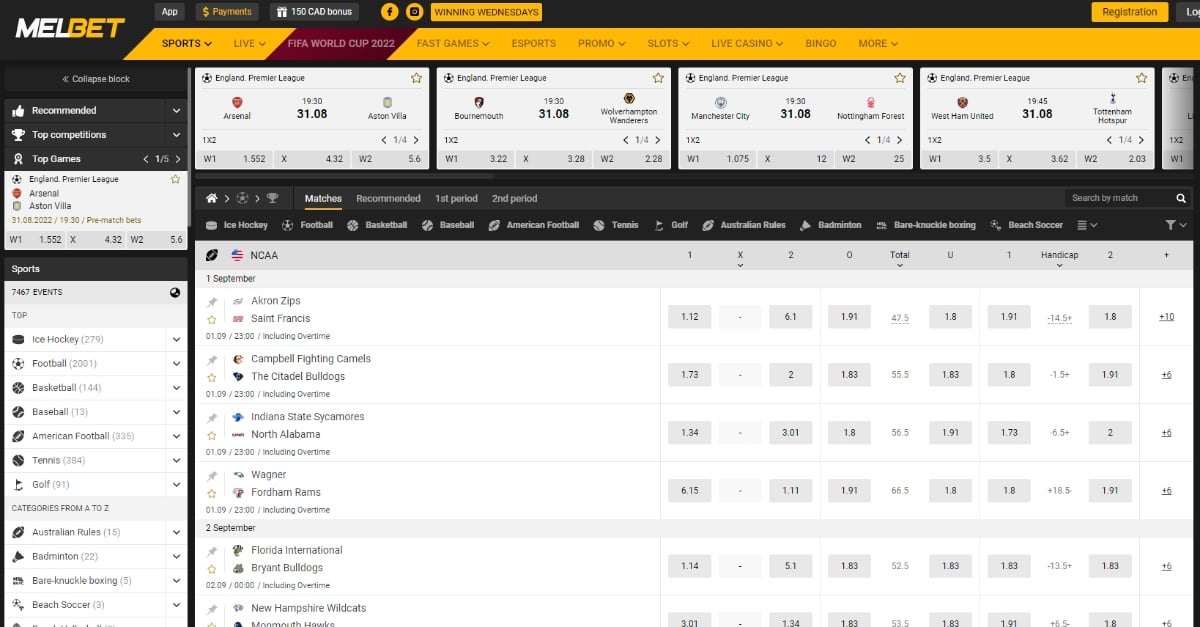Screen dimensions: 1200x627
Task: Filter sports bar by Baseball
Action: pyautogui.click(x=447, y=225)
